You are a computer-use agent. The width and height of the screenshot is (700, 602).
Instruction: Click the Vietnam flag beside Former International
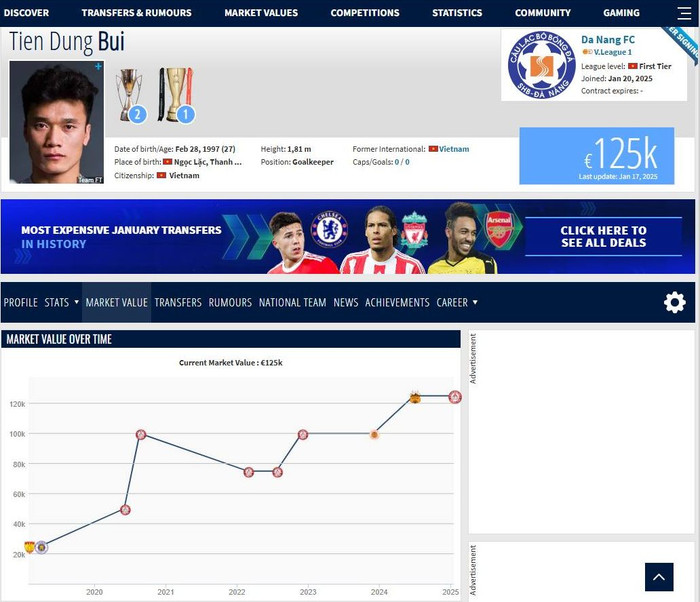coord(433,149)
